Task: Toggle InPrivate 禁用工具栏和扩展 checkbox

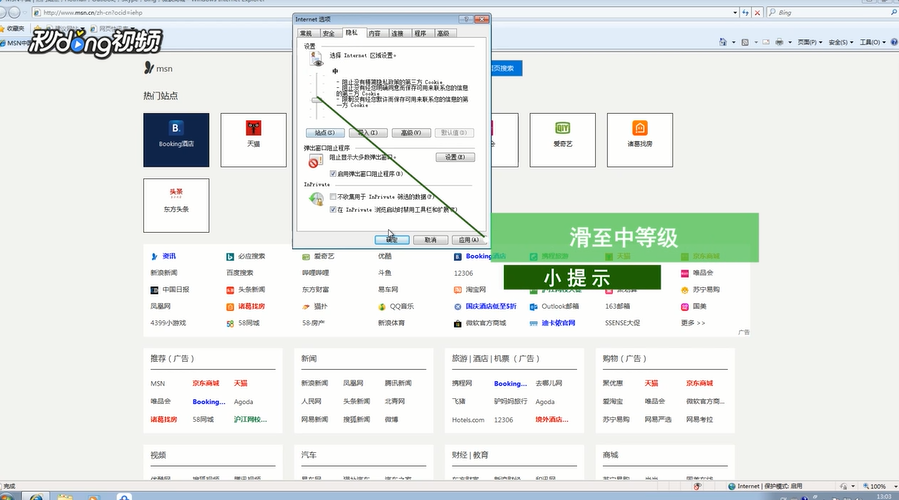Action: pos(333,210)
